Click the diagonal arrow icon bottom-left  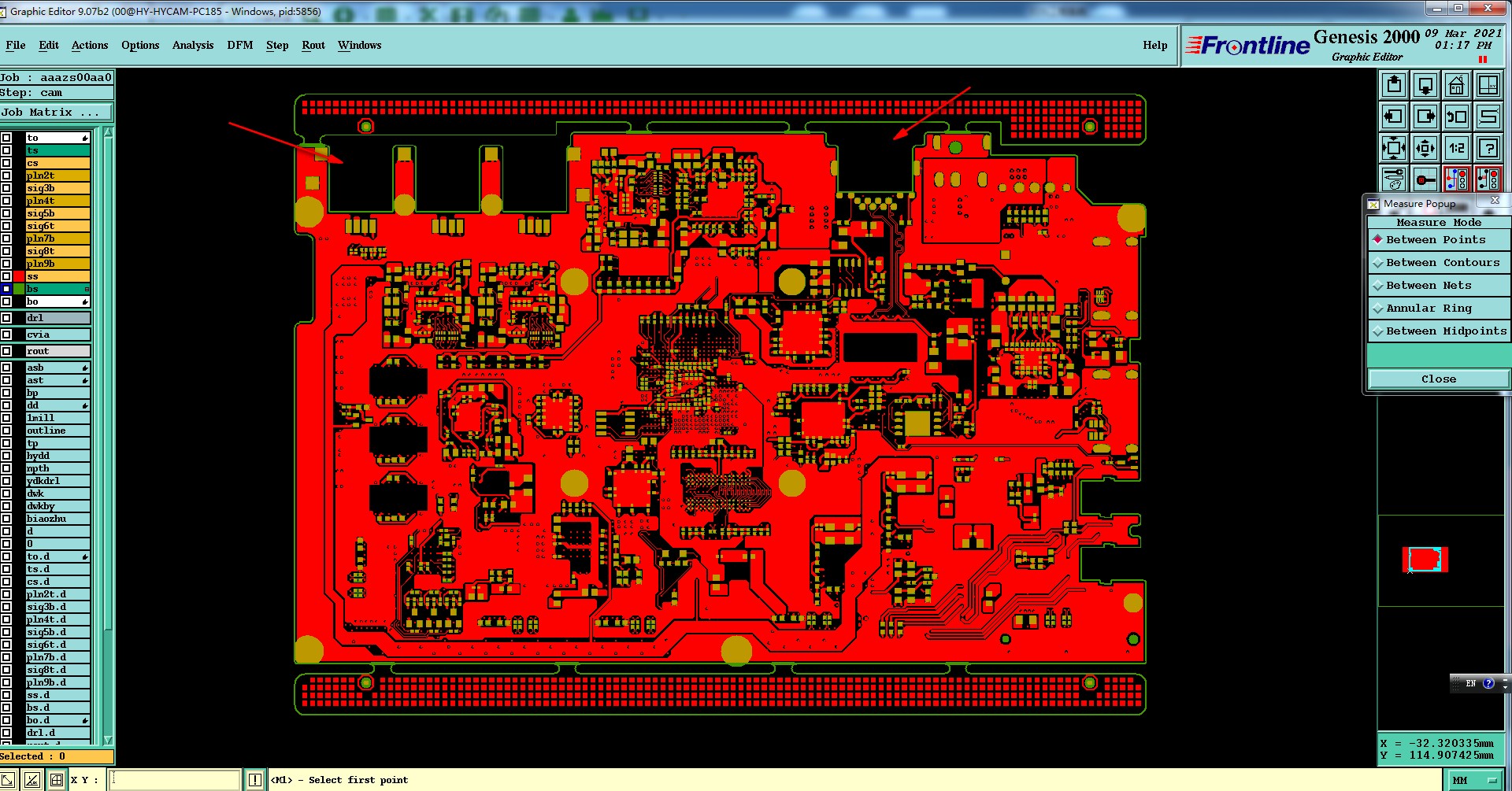click(7, 780)
